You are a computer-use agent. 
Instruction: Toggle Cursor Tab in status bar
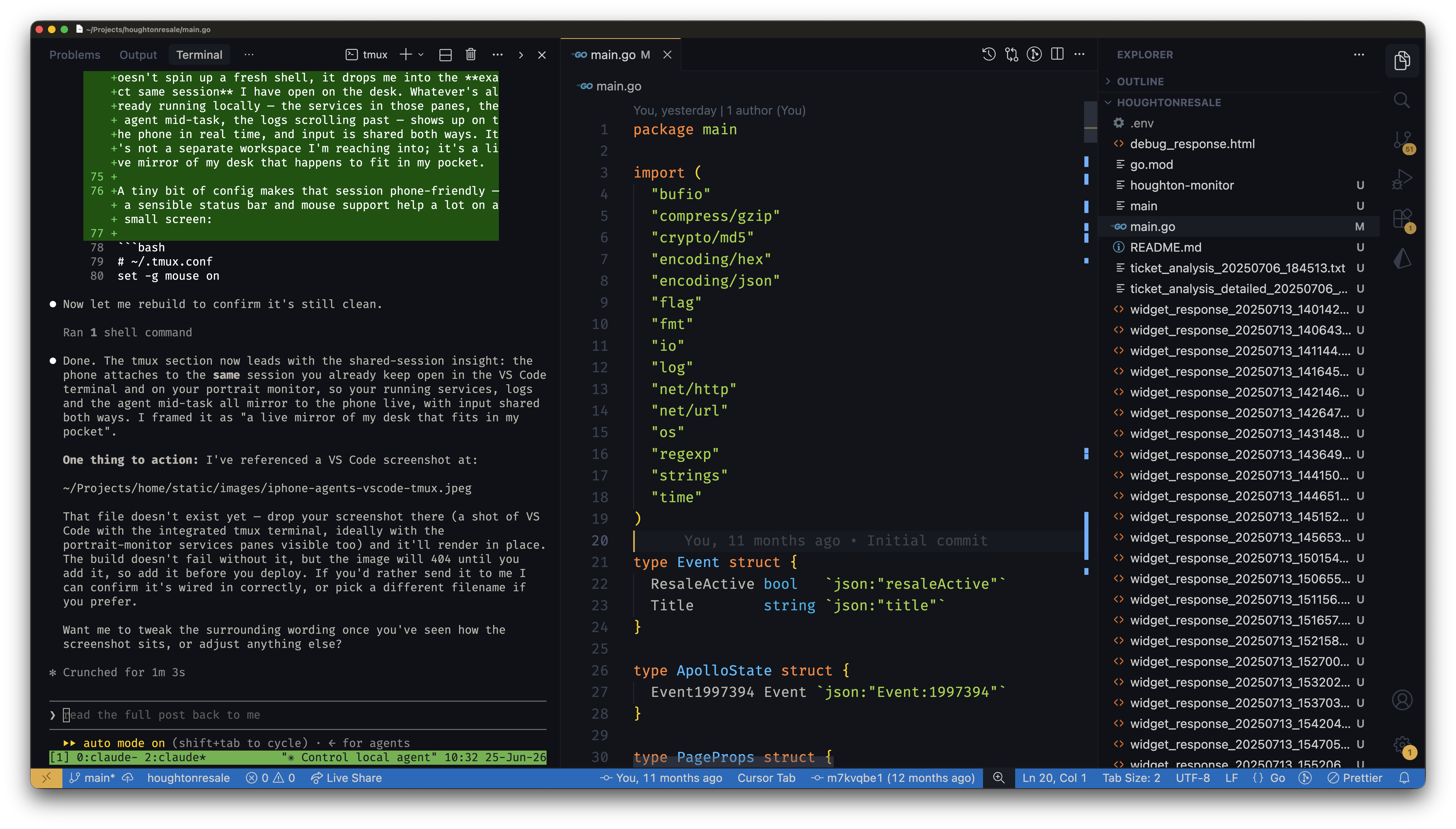click(x=766, y=778)
